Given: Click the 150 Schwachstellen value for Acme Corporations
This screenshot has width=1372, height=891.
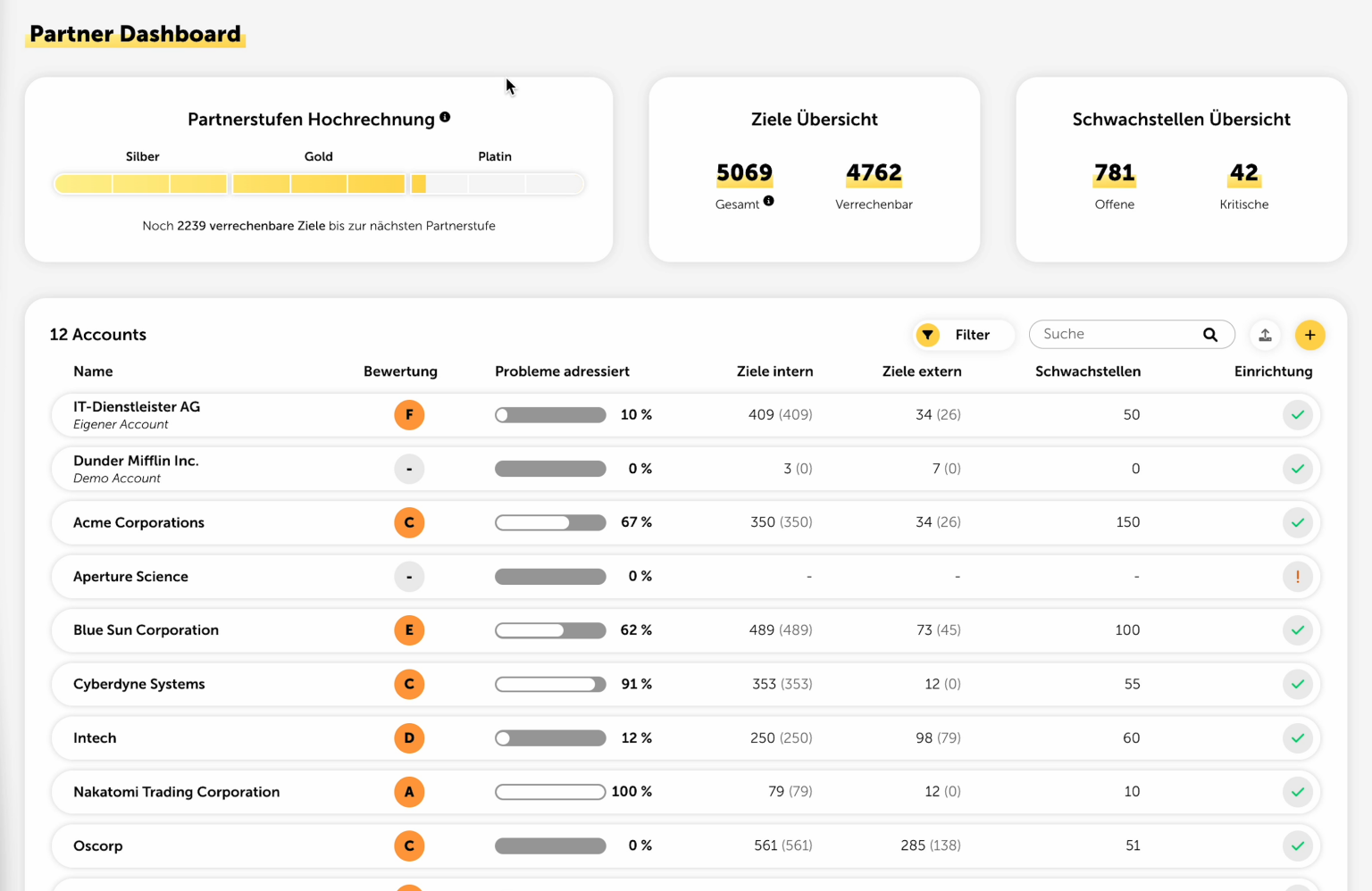Looking at the screenshot, I should [x=1127, y=522].
